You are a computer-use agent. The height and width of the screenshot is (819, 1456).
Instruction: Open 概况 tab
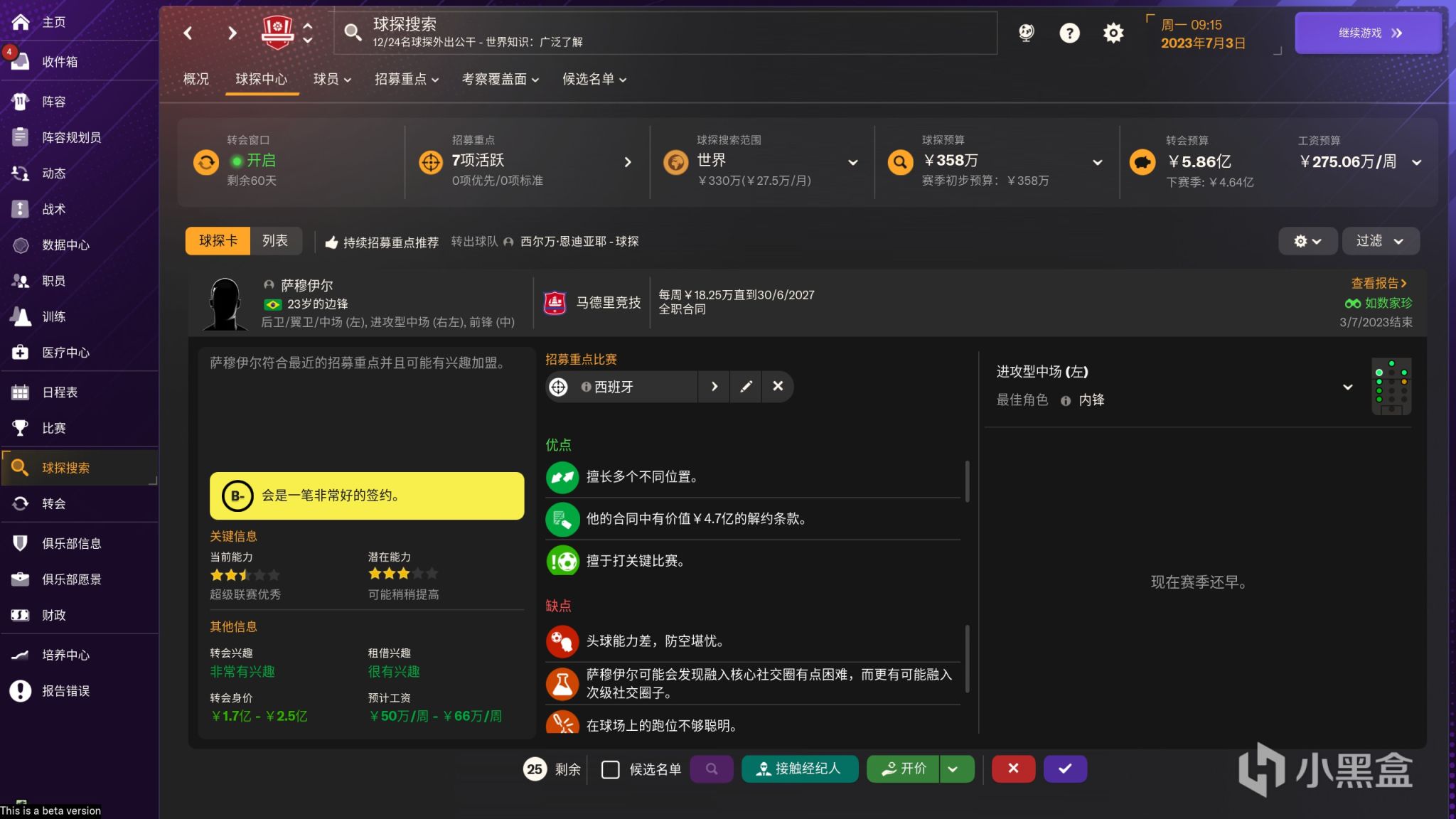pos(196,79)
